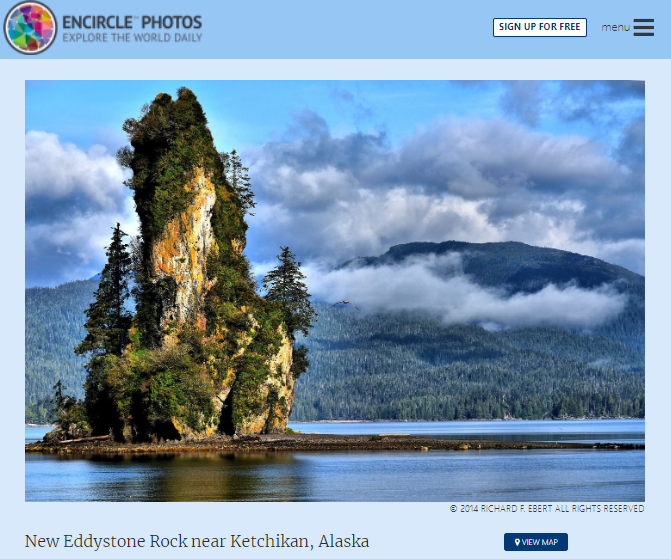671x559 pixels.
Task: Click the copyright Richard F. Ebert notice
Action: click(546, 508)
